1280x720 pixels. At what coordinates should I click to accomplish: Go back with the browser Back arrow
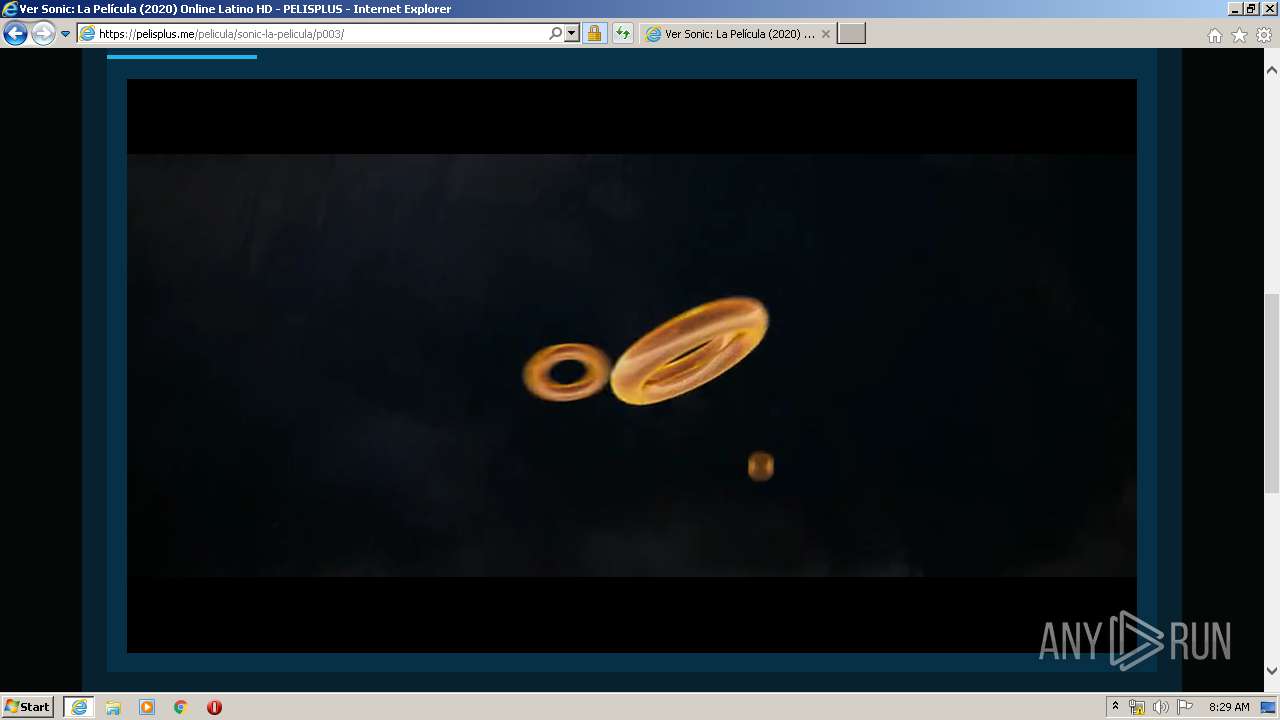pos(15,34)
